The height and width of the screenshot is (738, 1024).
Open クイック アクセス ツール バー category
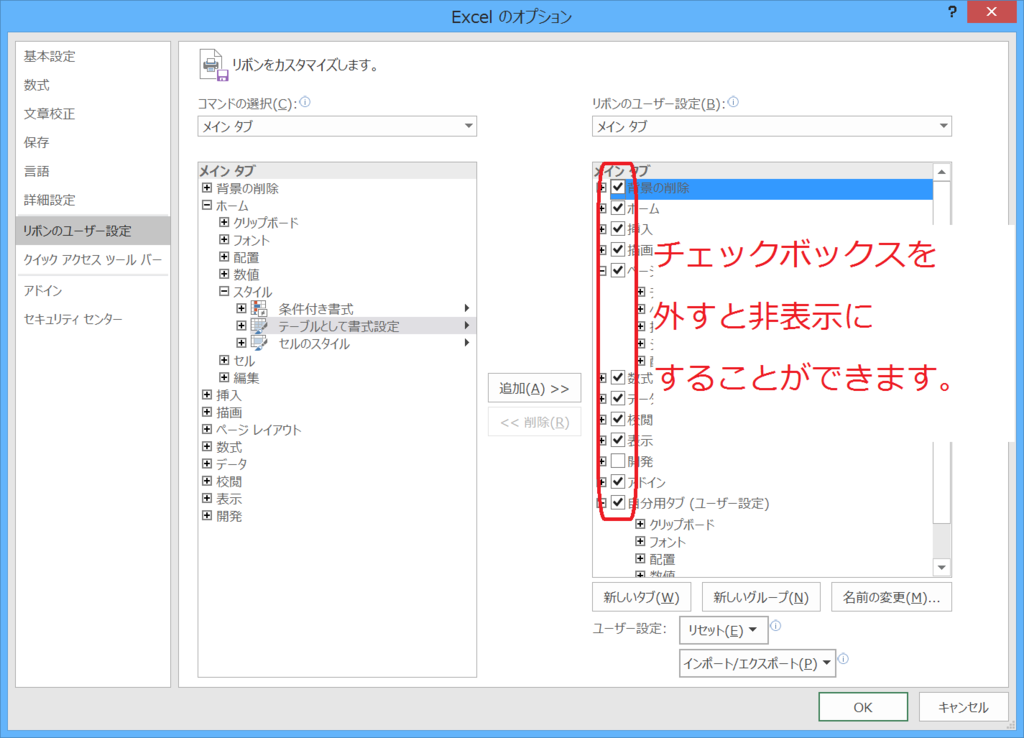pos(93,259)
